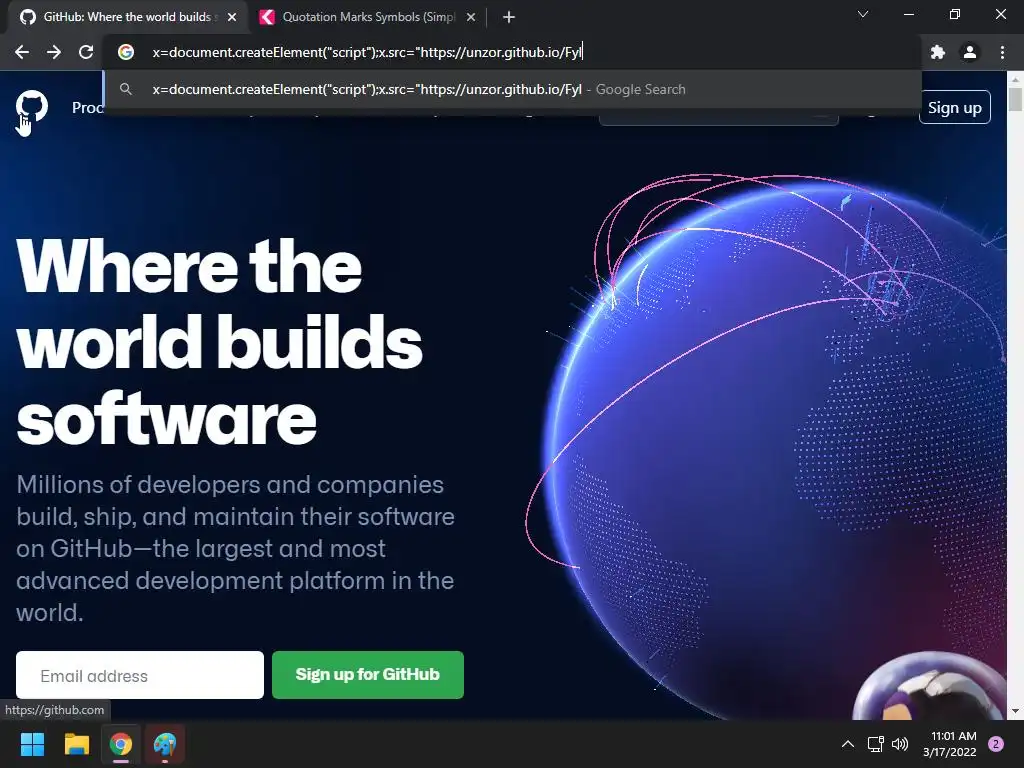
Task: Switch to Quotation Marks Symbols tab
Action: (368, 17)
